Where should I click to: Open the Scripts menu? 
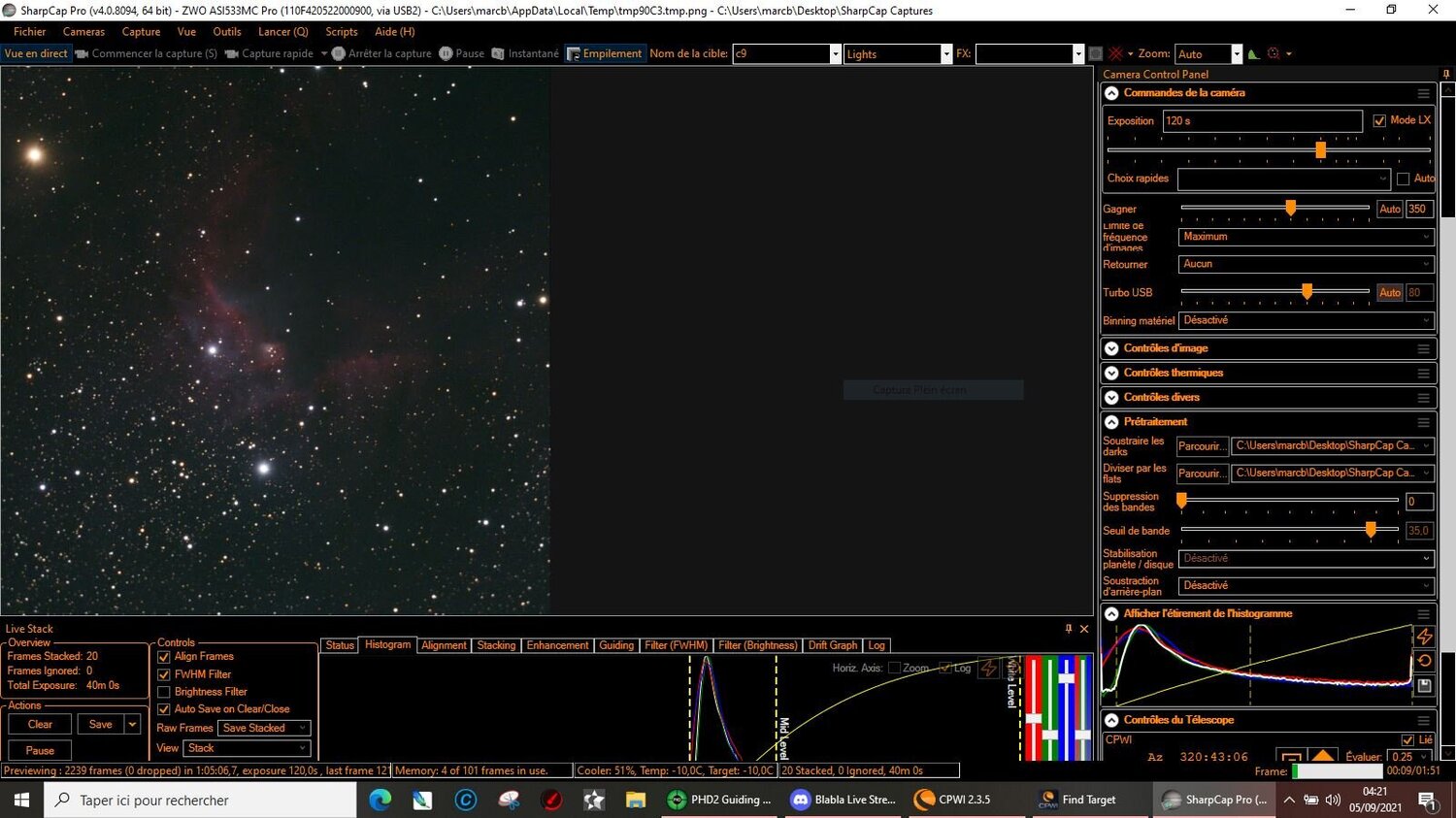(342, 32)
